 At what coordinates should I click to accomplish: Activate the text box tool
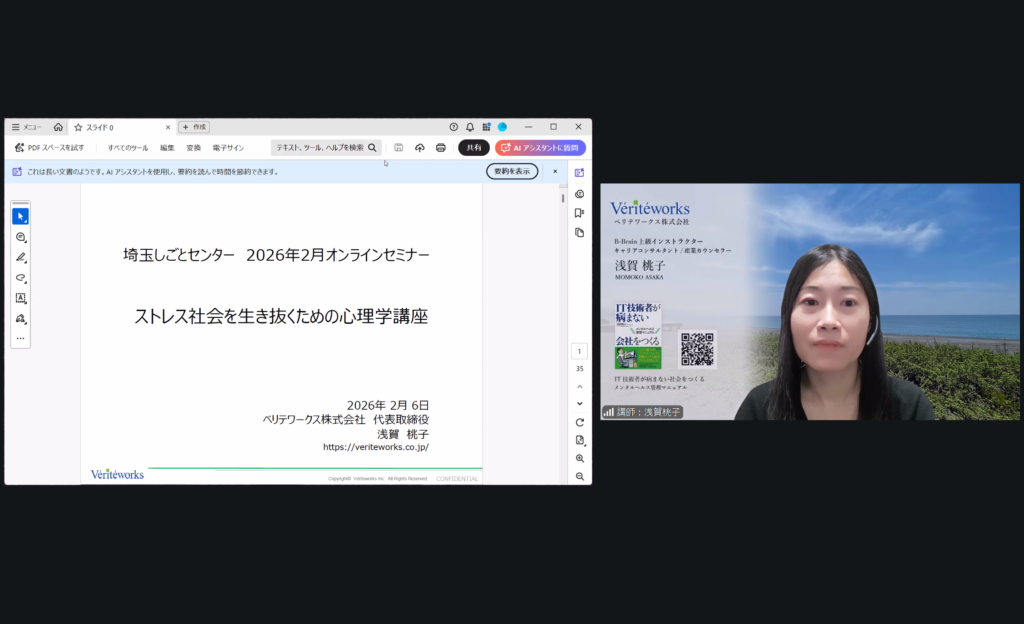point(20,298)
